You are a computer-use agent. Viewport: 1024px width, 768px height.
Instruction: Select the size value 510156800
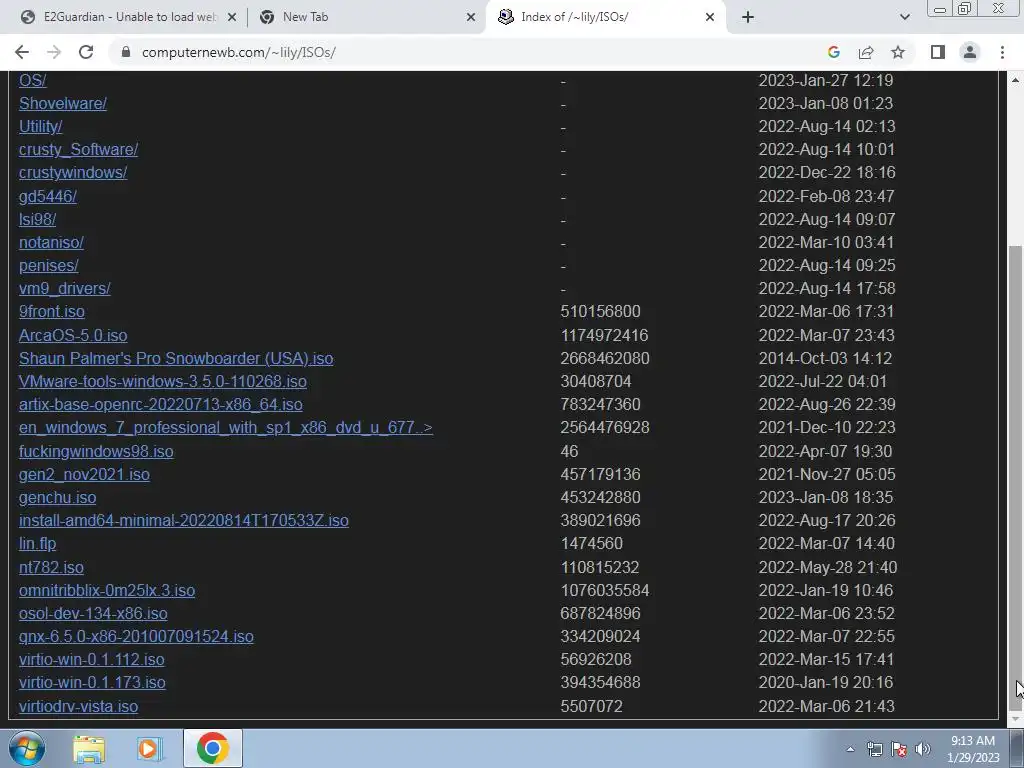(600, 312)
